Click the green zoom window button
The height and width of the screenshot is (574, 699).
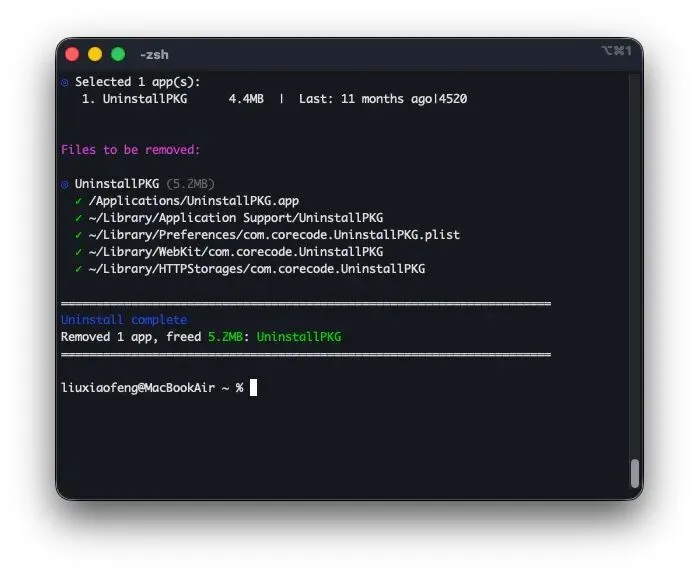point(118,54)
